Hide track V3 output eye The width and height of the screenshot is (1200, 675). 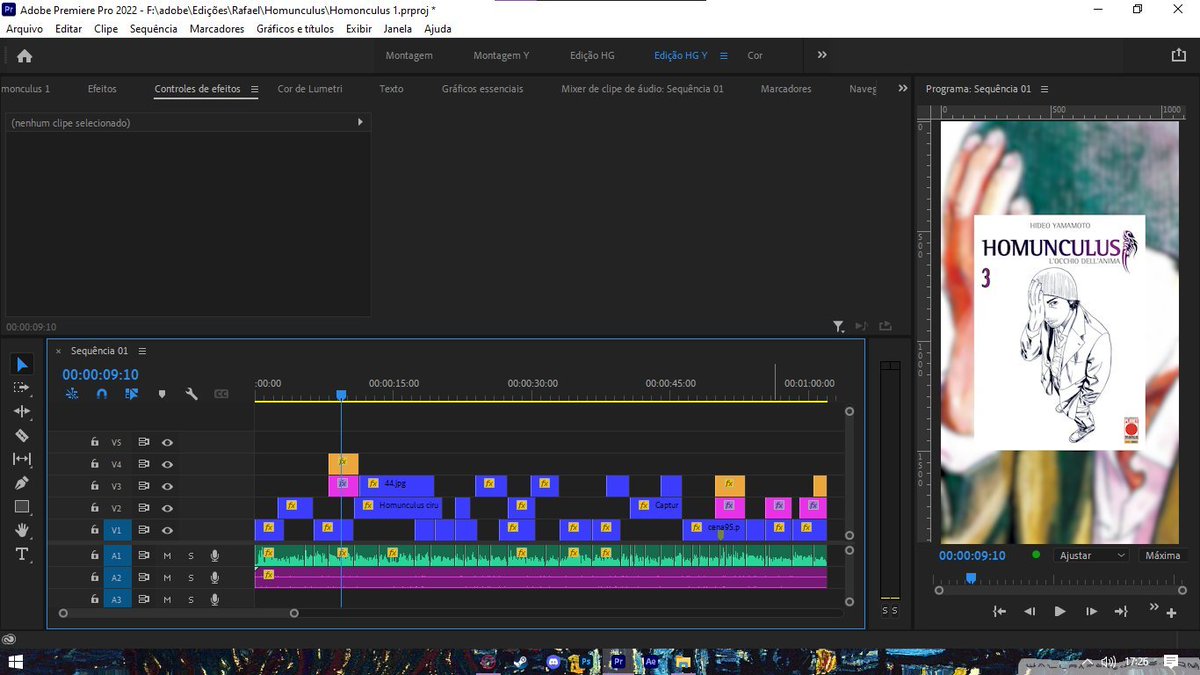coord(168,486)
